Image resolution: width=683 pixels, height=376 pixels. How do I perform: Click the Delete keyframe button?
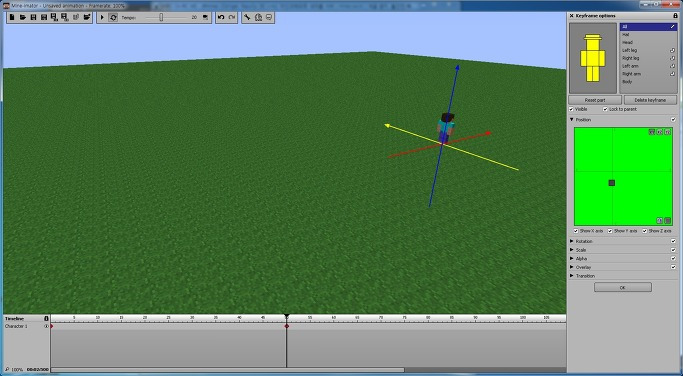(x=650, y=100)
